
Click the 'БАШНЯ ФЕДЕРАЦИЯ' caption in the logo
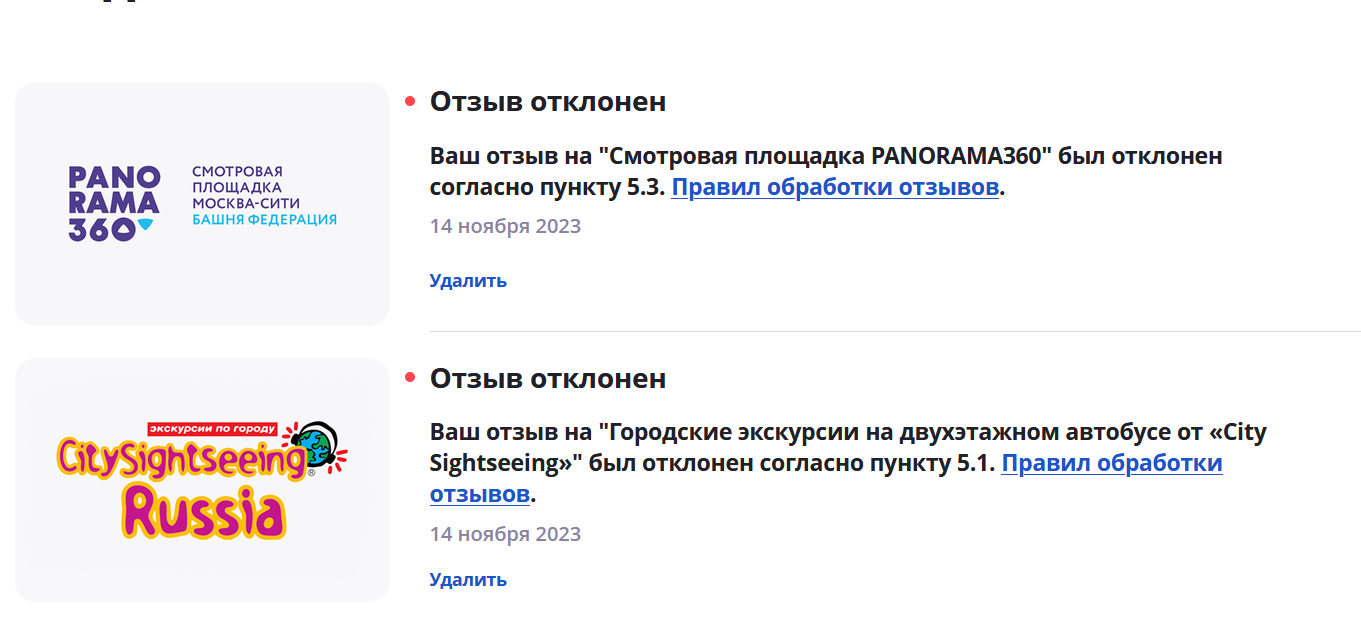pos(264,219)
